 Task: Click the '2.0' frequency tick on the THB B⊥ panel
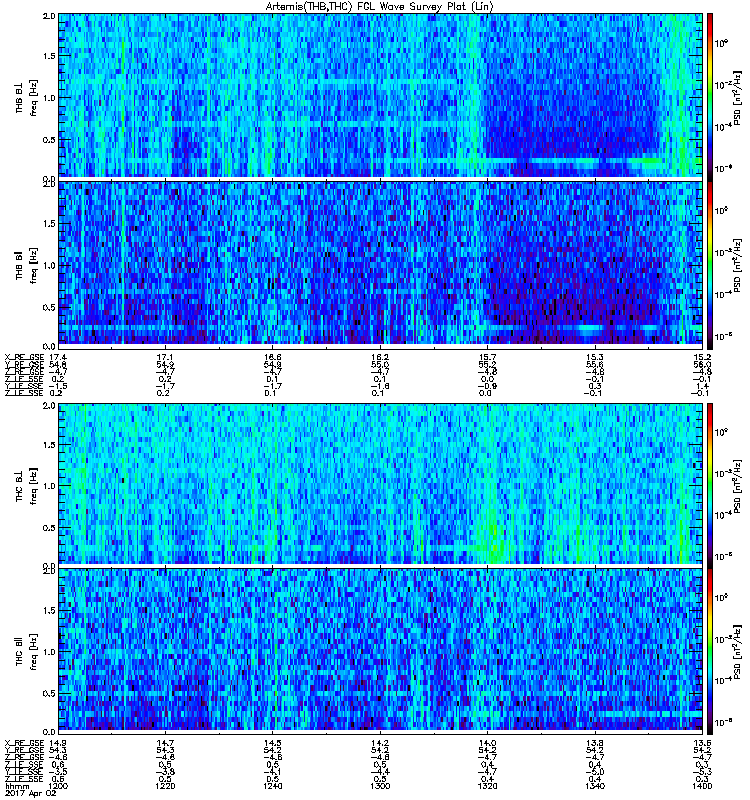click(49, 16)
